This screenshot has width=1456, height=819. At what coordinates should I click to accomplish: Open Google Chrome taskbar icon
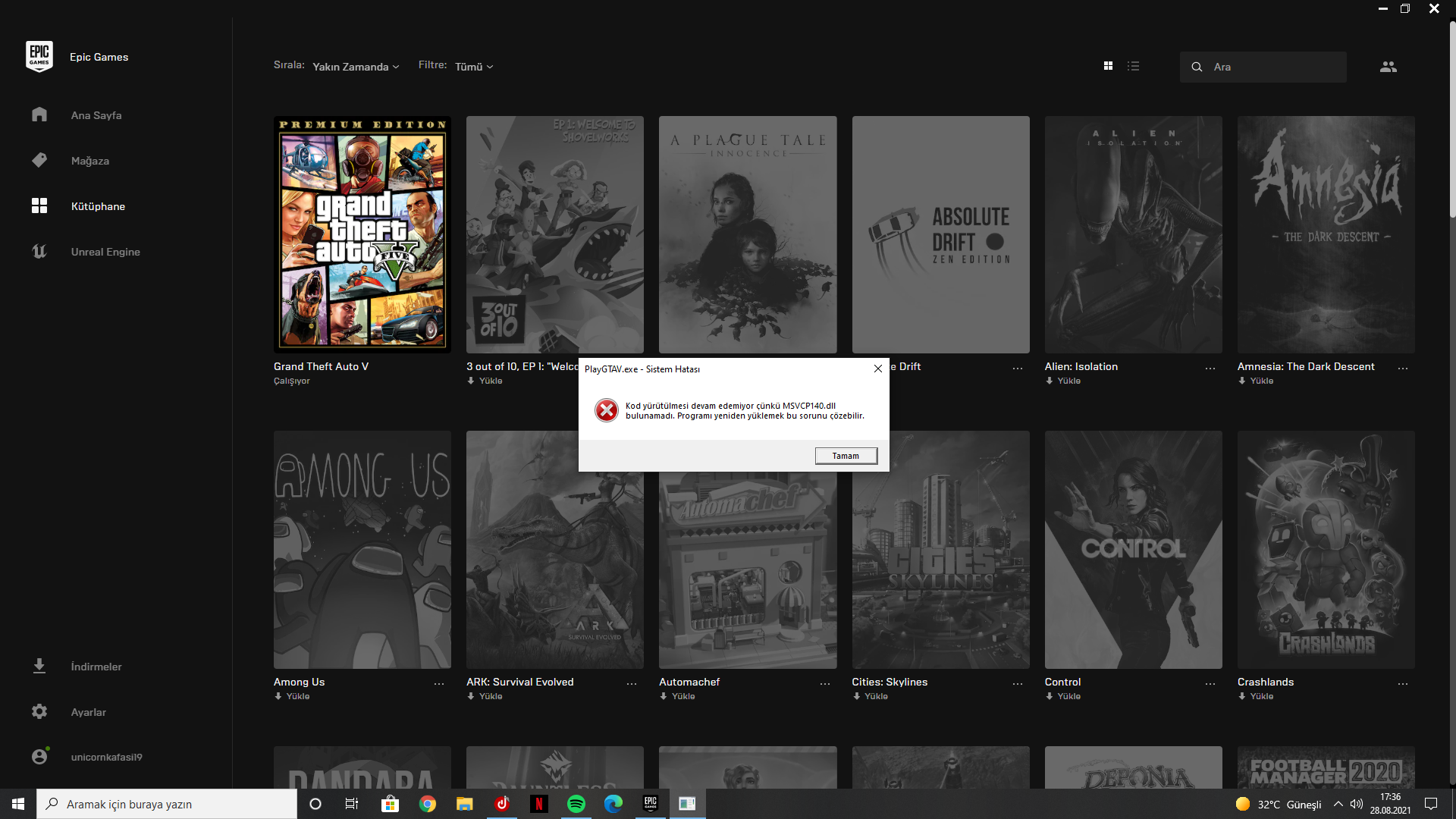point(428,804)
